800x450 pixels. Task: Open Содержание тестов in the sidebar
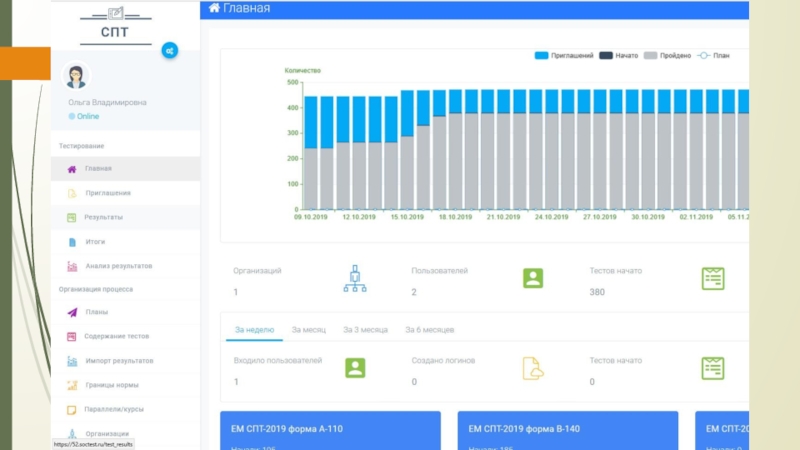click(116, 336)
